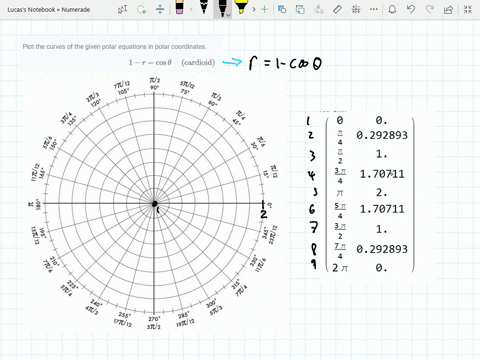
Task: Click the (cardioid) label
Action: [x=198, y=62]
